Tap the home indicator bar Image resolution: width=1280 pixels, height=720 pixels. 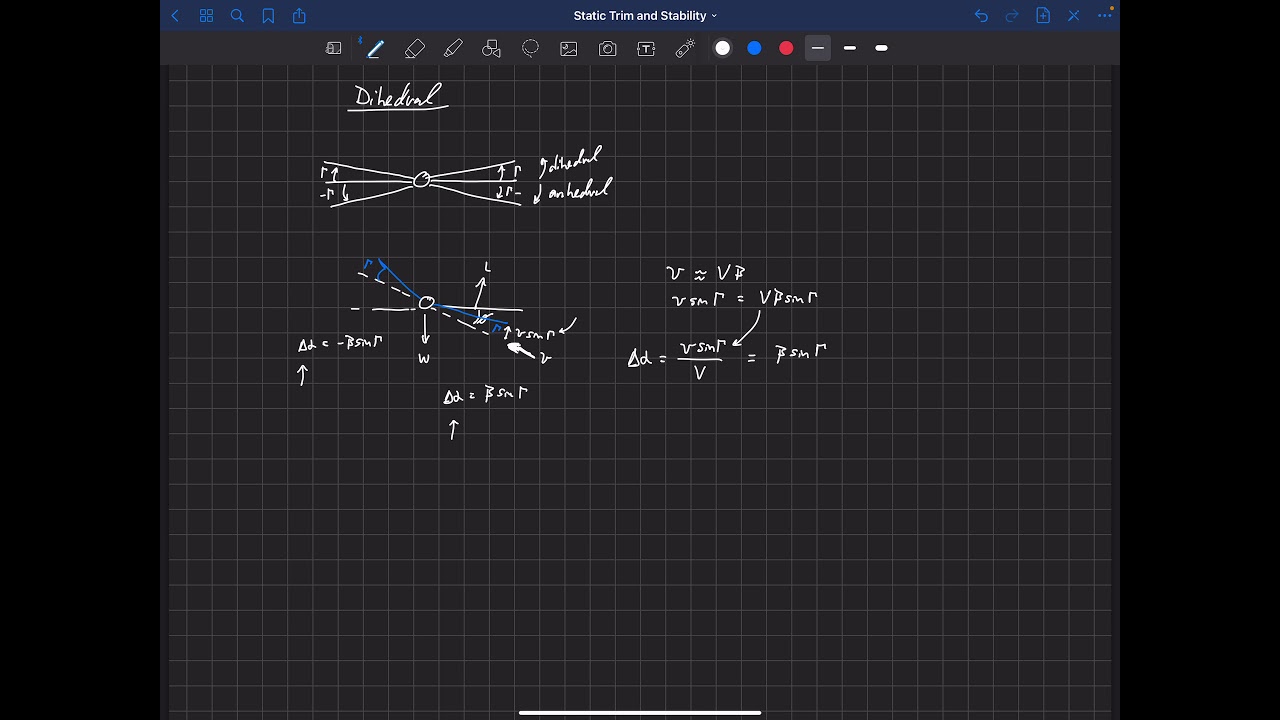coord(640,713)
